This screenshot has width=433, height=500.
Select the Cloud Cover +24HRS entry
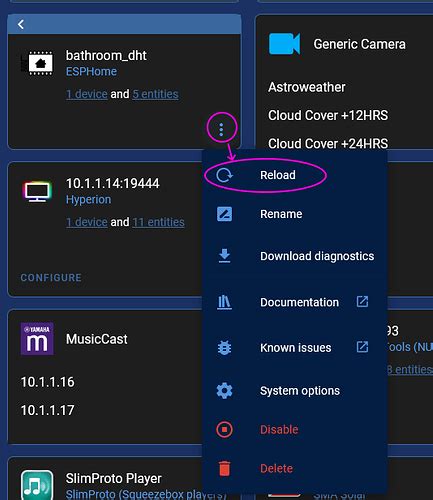coord(328,144)
